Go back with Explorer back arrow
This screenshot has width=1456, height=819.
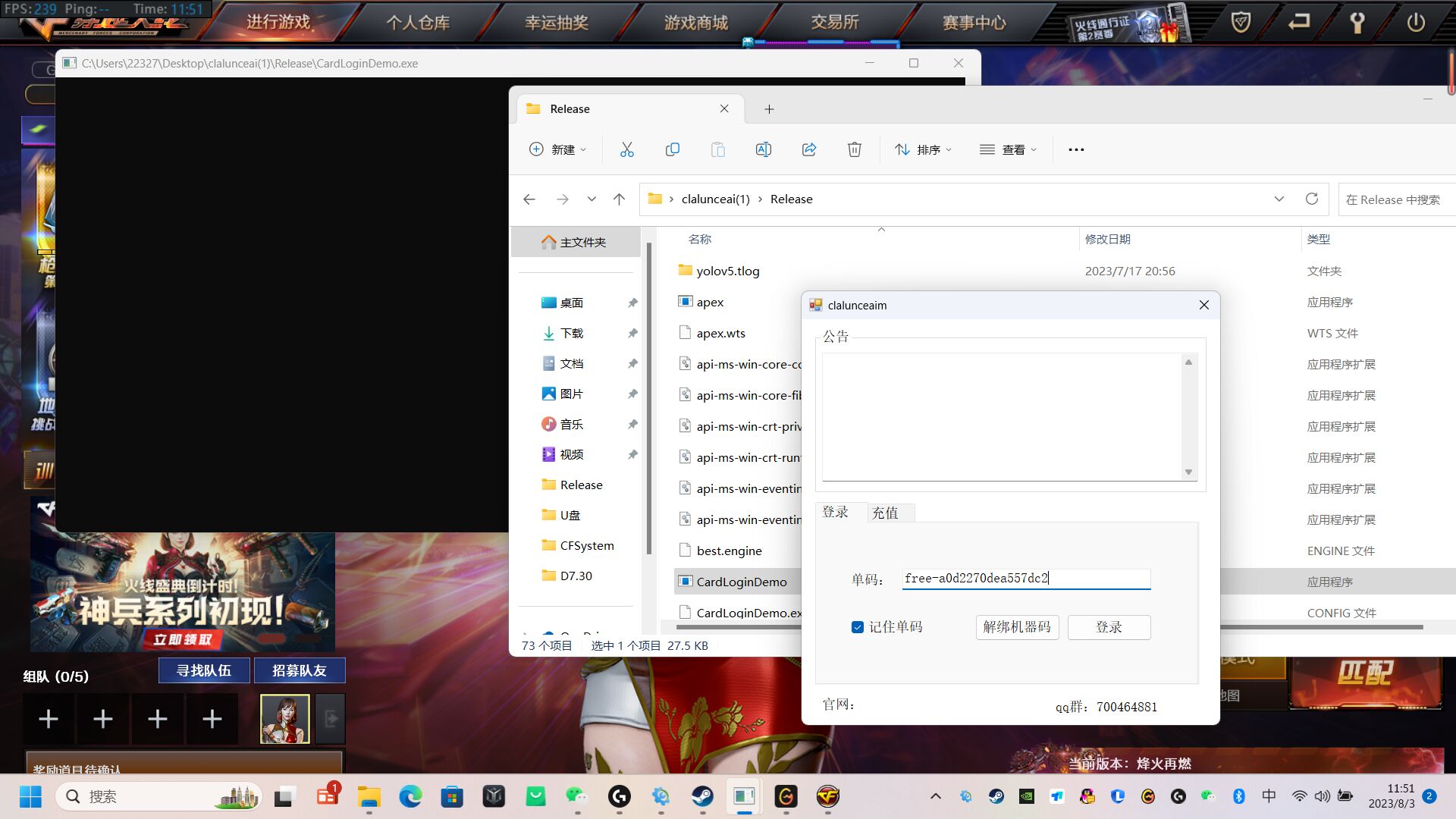pyautogui.click(x=529, y=199)
